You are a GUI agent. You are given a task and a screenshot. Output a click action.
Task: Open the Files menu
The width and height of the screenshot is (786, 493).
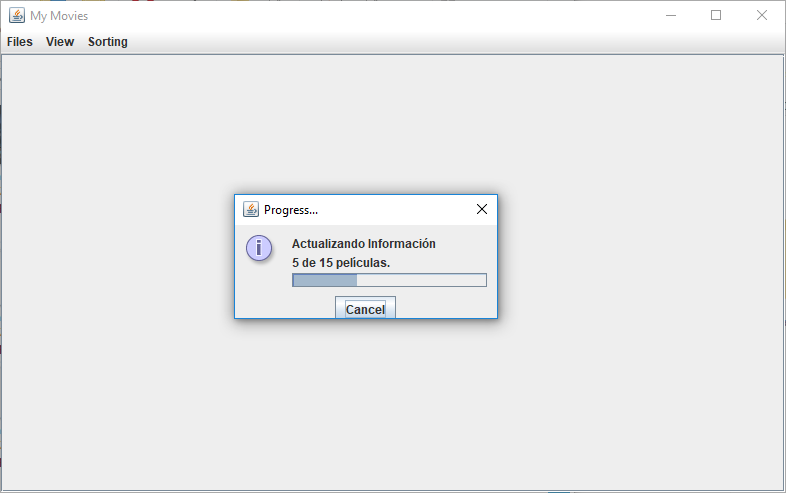tap(20, 42)
